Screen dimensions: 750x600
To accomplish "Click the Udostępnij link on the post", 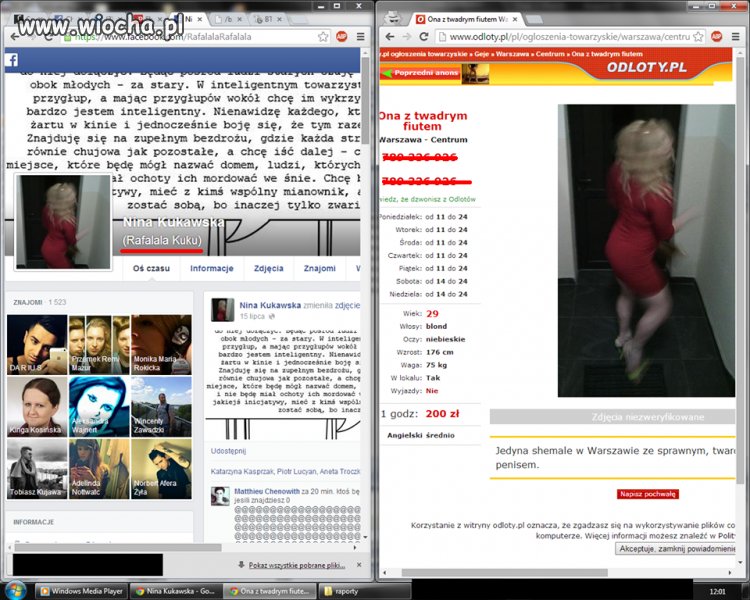I will tap(228, 451).
